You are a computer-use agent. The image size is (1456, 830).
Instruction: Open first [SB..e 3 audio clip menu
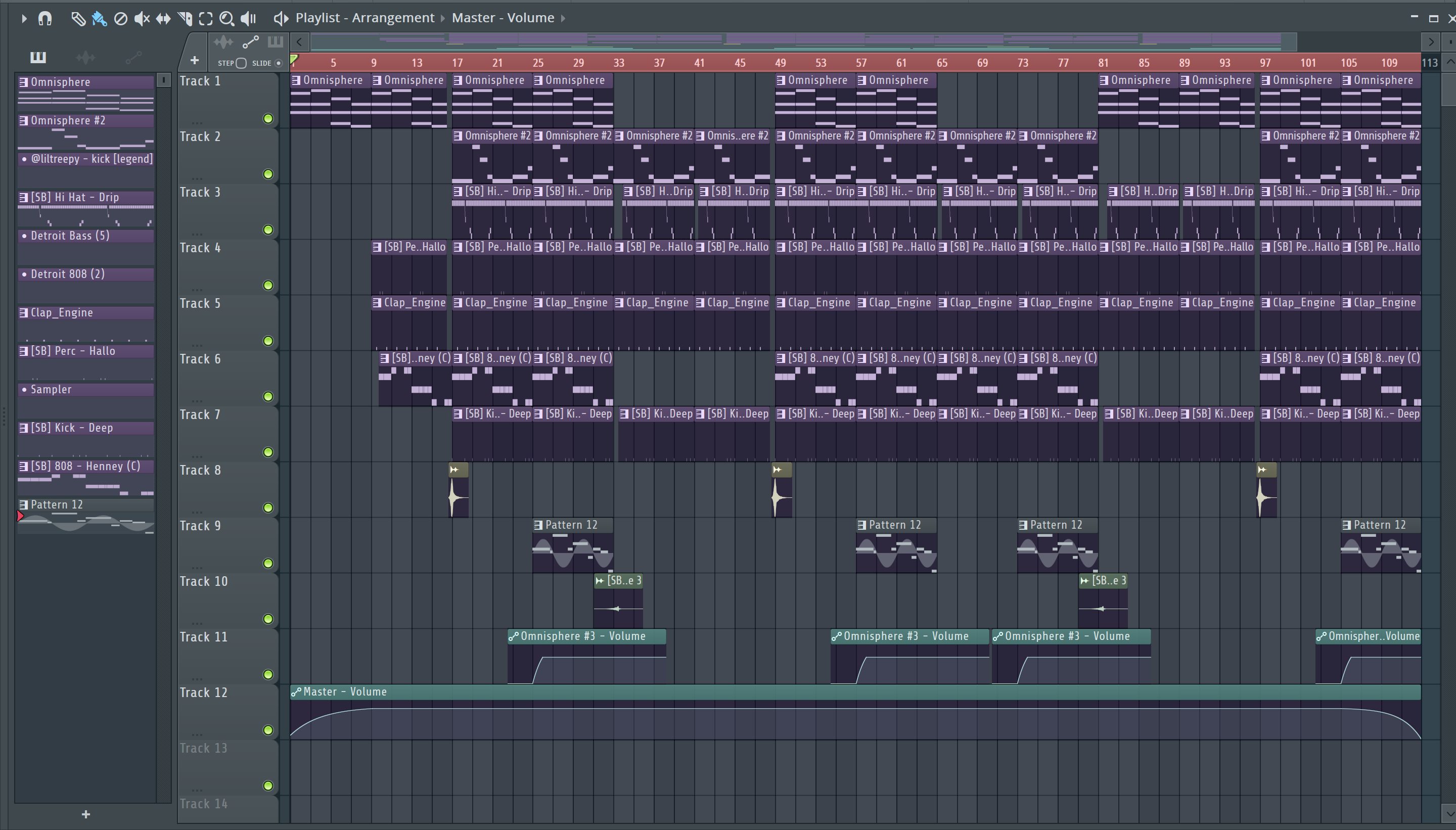(x=600, y=581)
